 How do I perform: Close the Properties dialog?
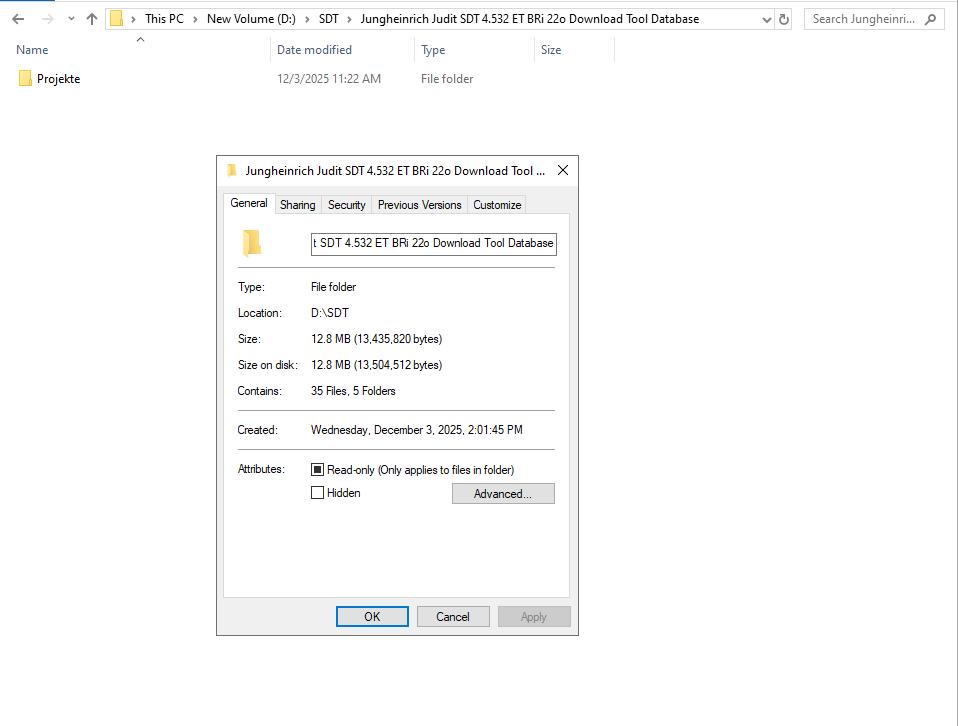[563, 170]
